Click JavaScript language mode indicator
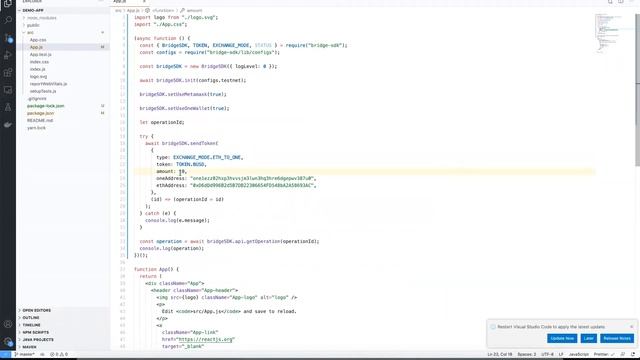 pos(578,354)
